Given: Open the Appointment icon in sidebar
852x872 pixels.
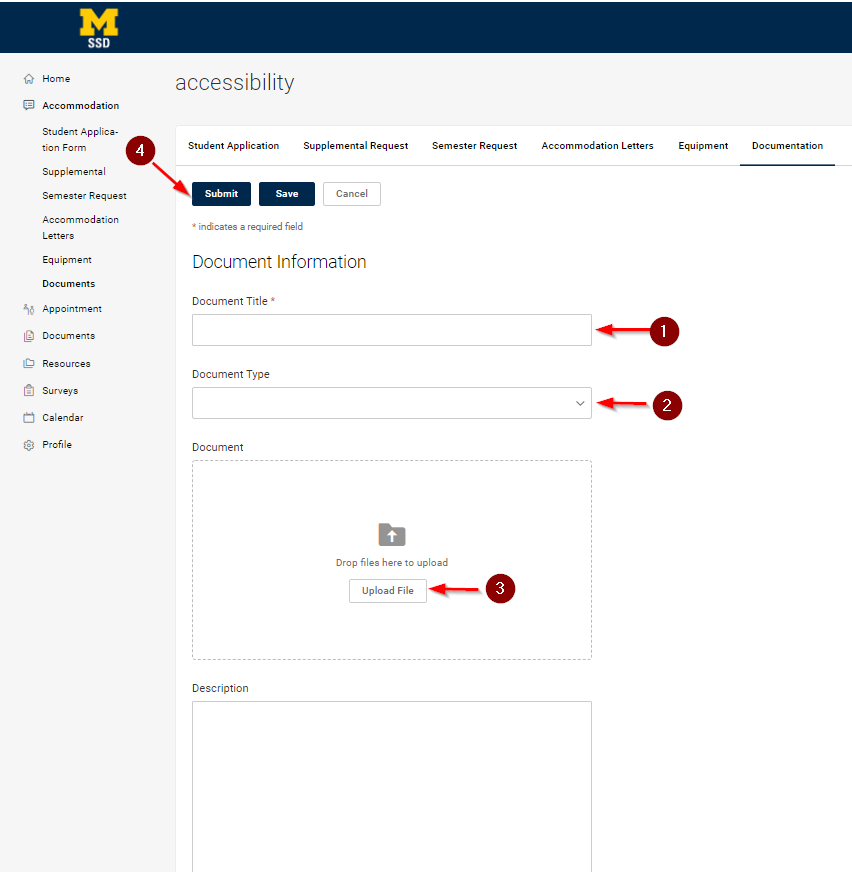Looking at the screenshot, I should pyautogui.click(x=30, y=308).
